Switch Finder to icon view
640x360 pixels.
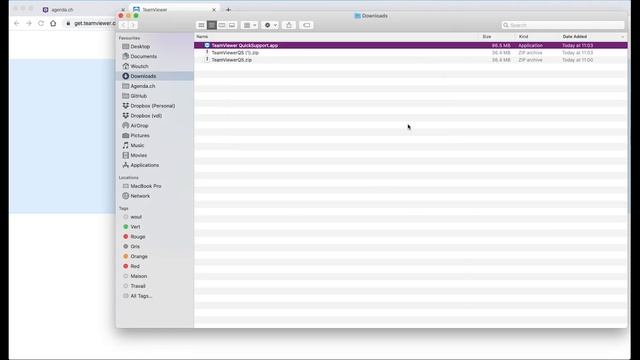coord(201,25)
